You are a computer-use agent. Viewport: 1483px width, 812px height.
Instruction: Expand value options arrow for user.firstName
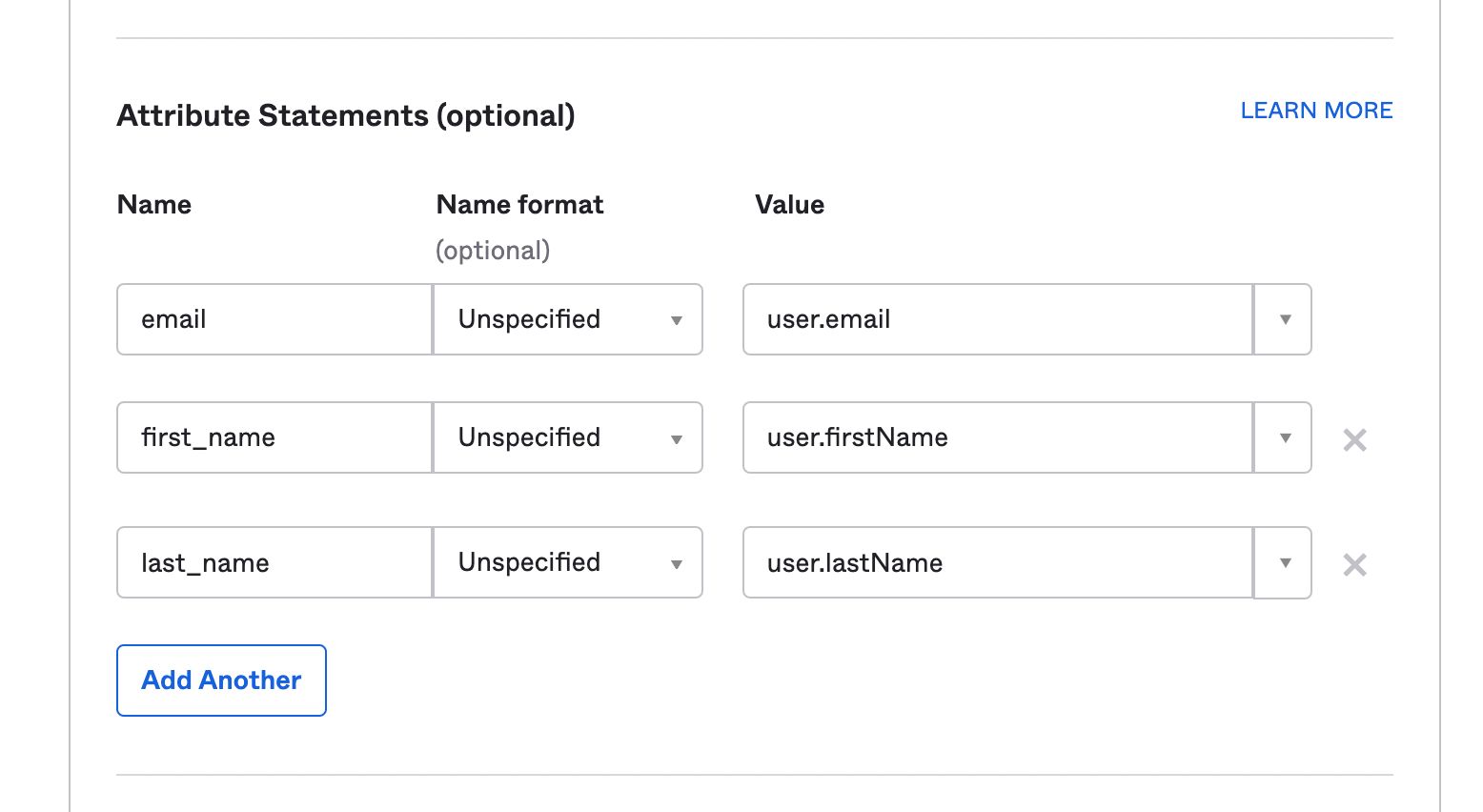tap(1284, 437)
